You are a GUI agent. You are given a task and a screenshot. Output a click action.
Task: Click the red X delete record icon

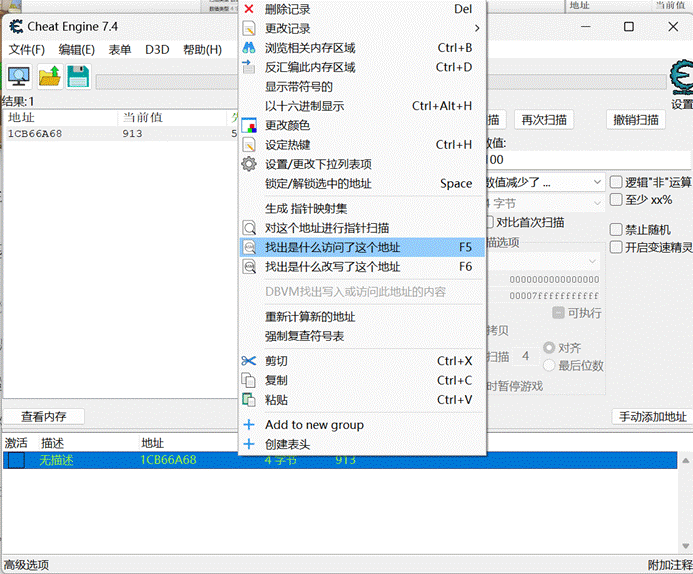249,9
